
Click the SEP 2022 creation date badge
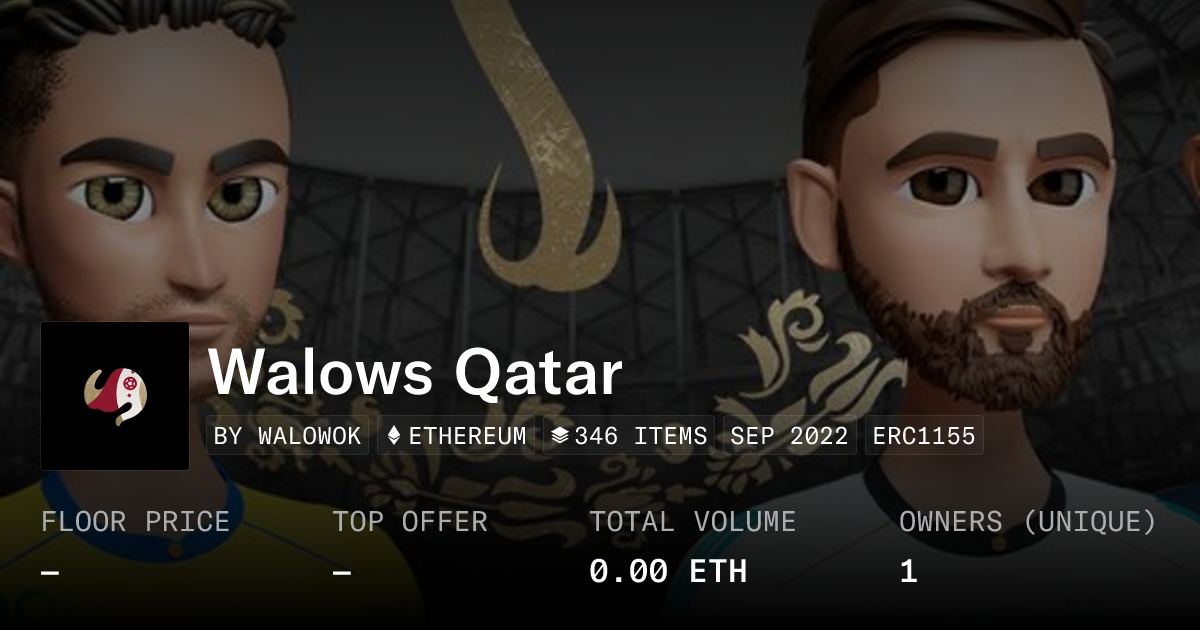click(x=789, y=436)
